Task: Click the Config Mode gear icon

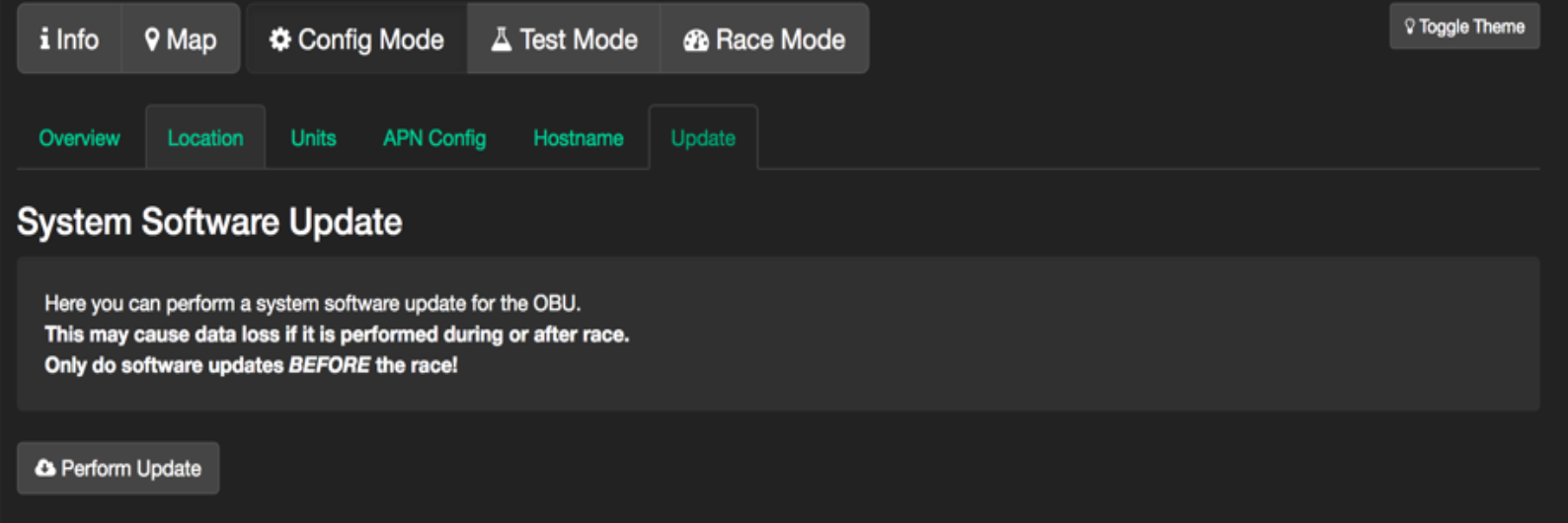Action: [280, 39]
